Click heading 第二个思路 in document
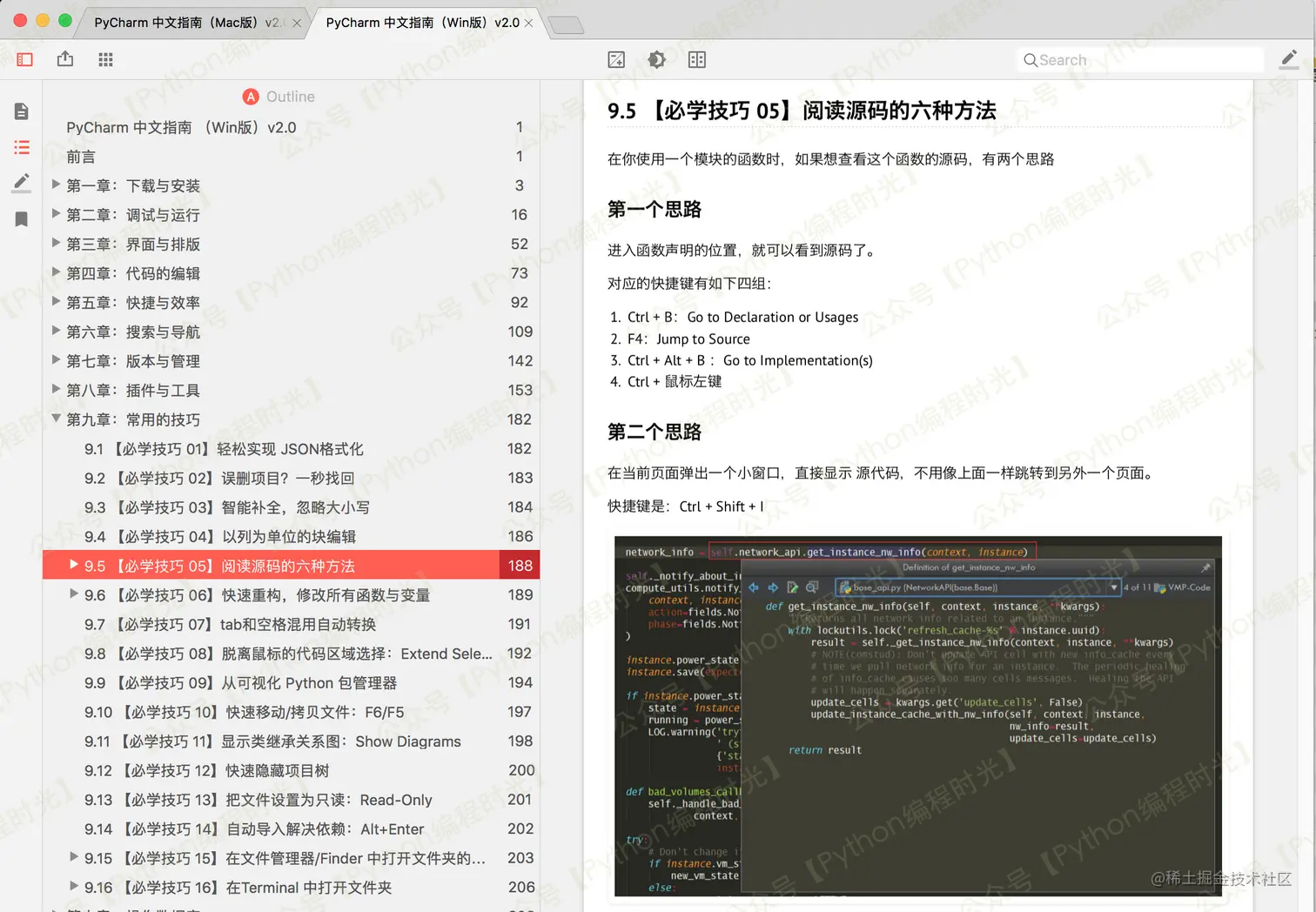 pyautogui.click(x=655, y=432)
